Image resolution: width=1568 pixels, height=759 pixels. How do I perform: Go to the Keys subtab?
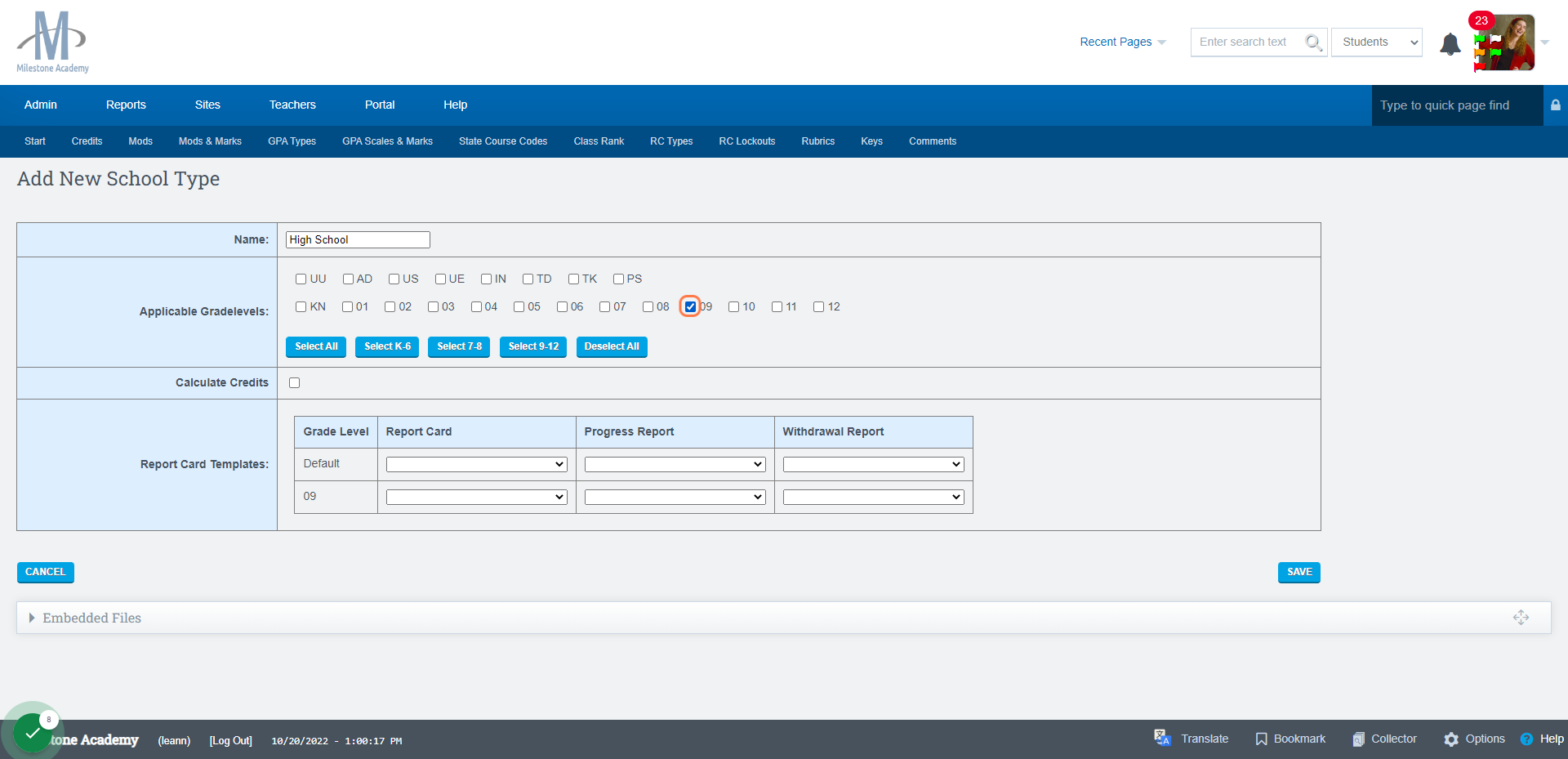(x=871, y=141)
